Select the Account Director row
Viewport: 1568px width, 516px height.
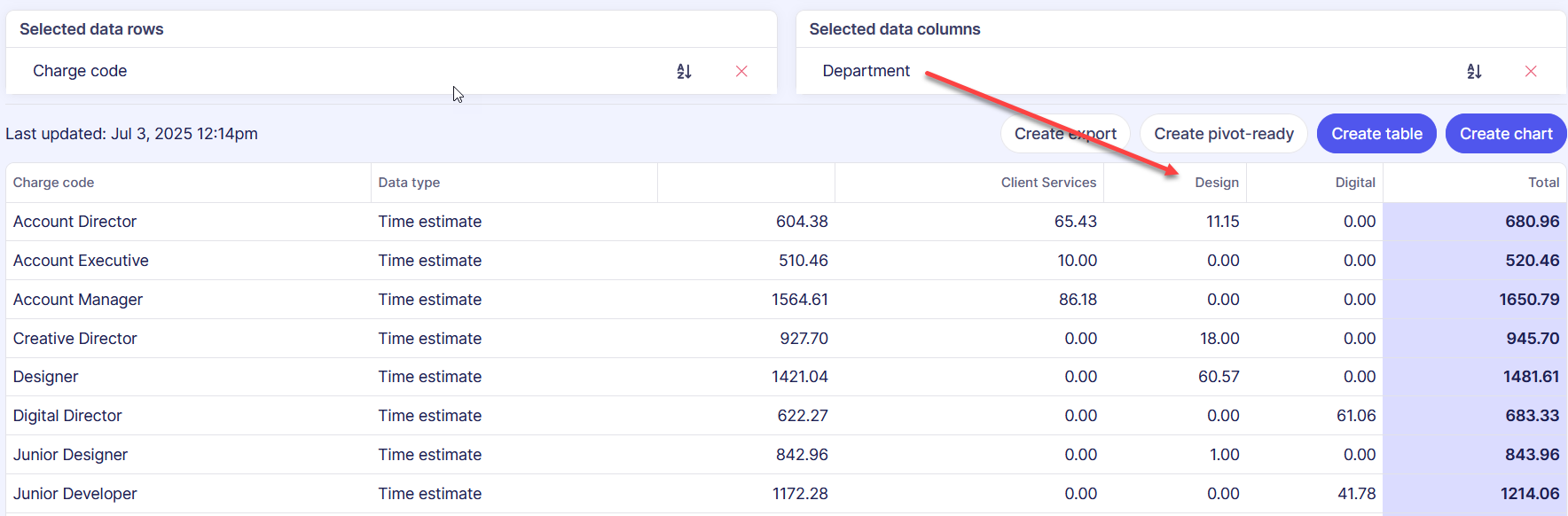[75, 222]
